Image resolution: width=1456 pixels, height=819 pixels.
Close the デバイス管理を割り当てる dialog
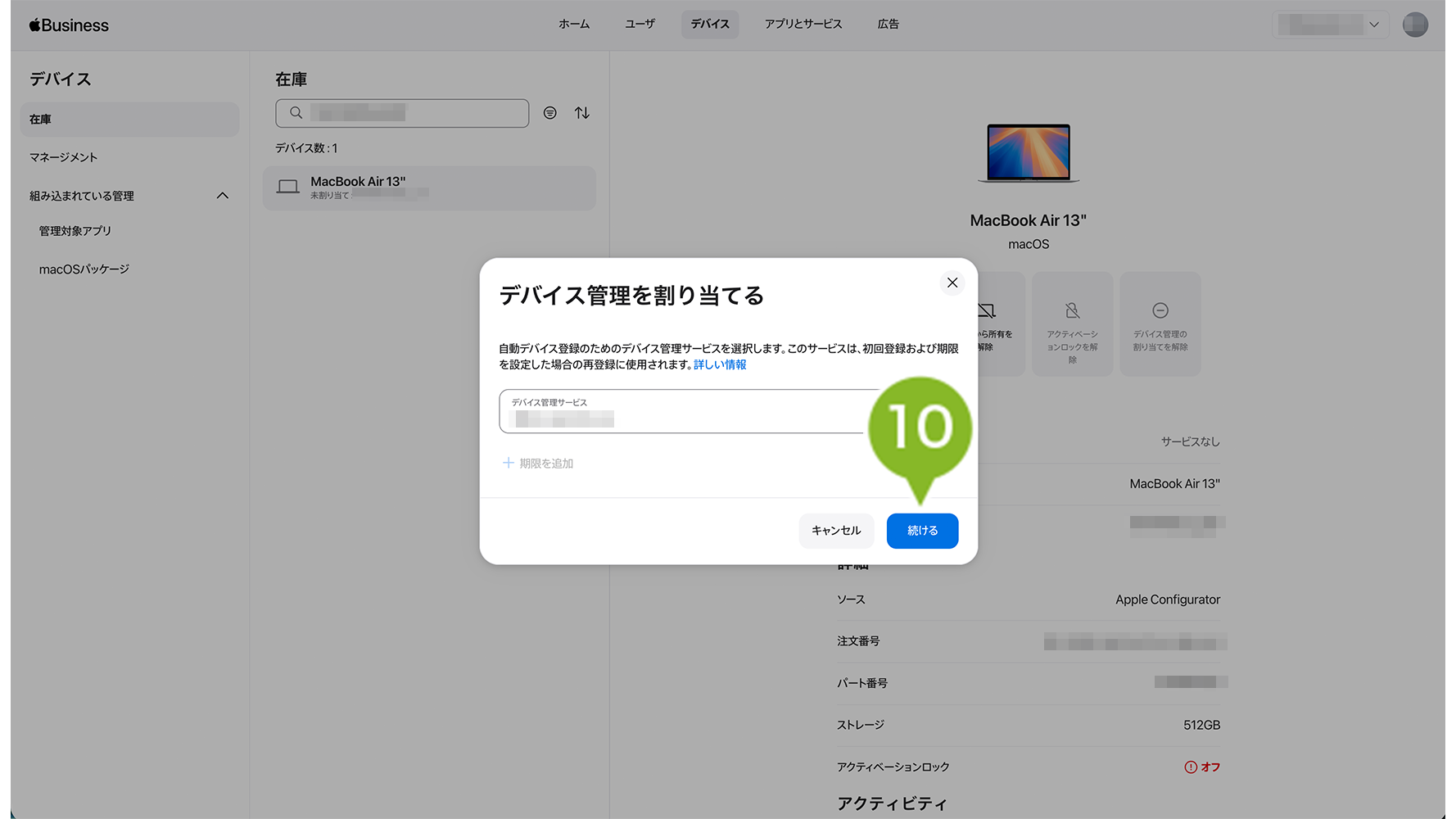tap(952, 283)
